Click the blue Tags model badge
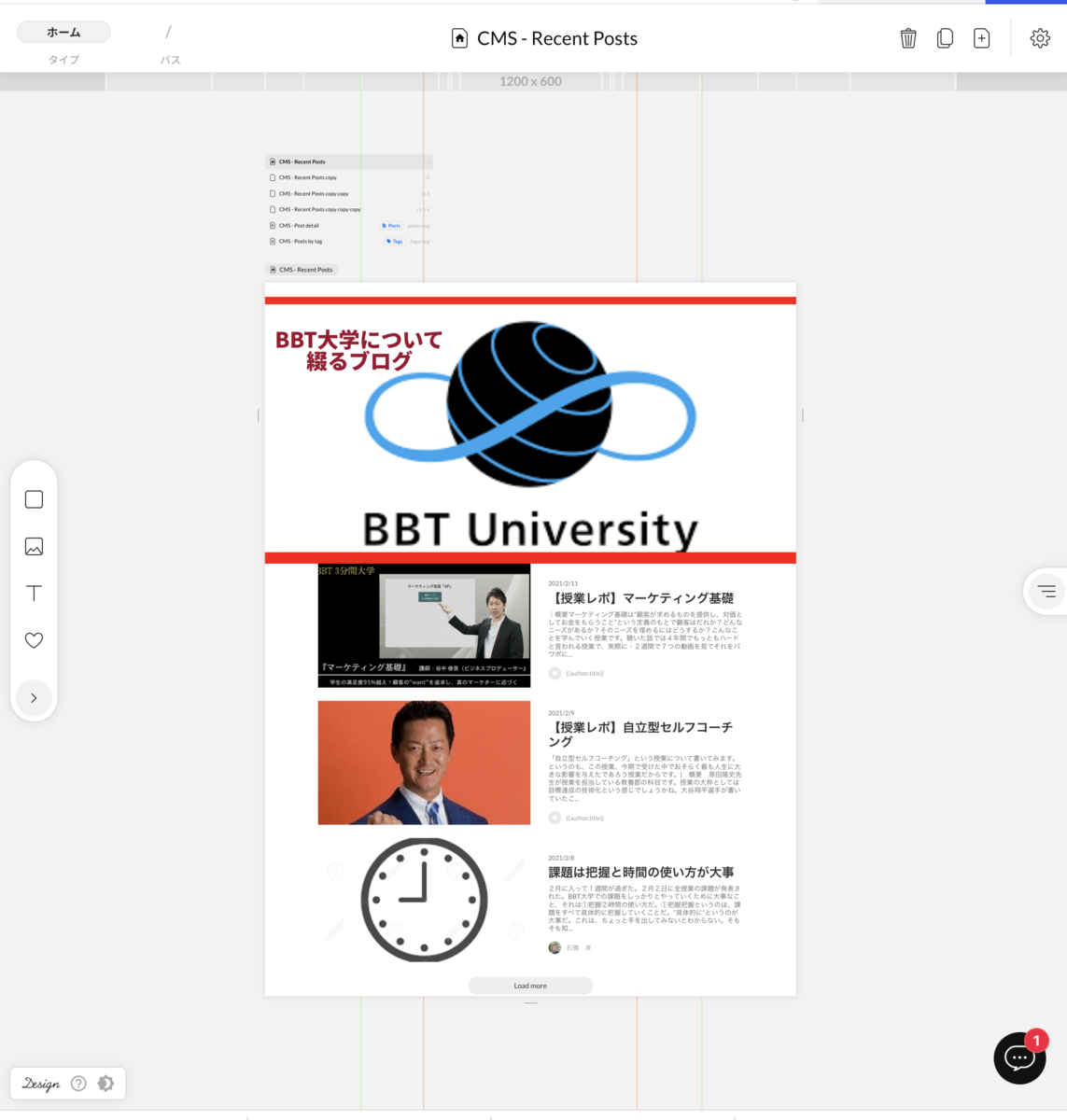1067x1120 pixels. coord(395,241)
